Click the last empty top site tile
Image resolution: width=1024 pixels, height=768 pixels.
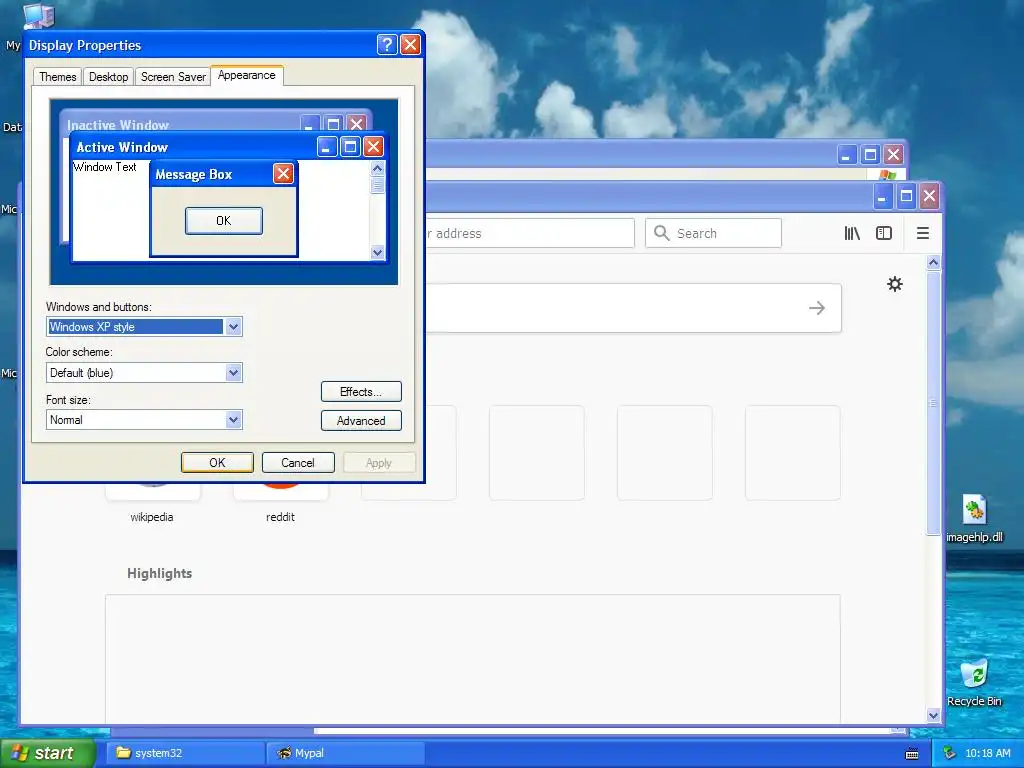pos(793,453)
